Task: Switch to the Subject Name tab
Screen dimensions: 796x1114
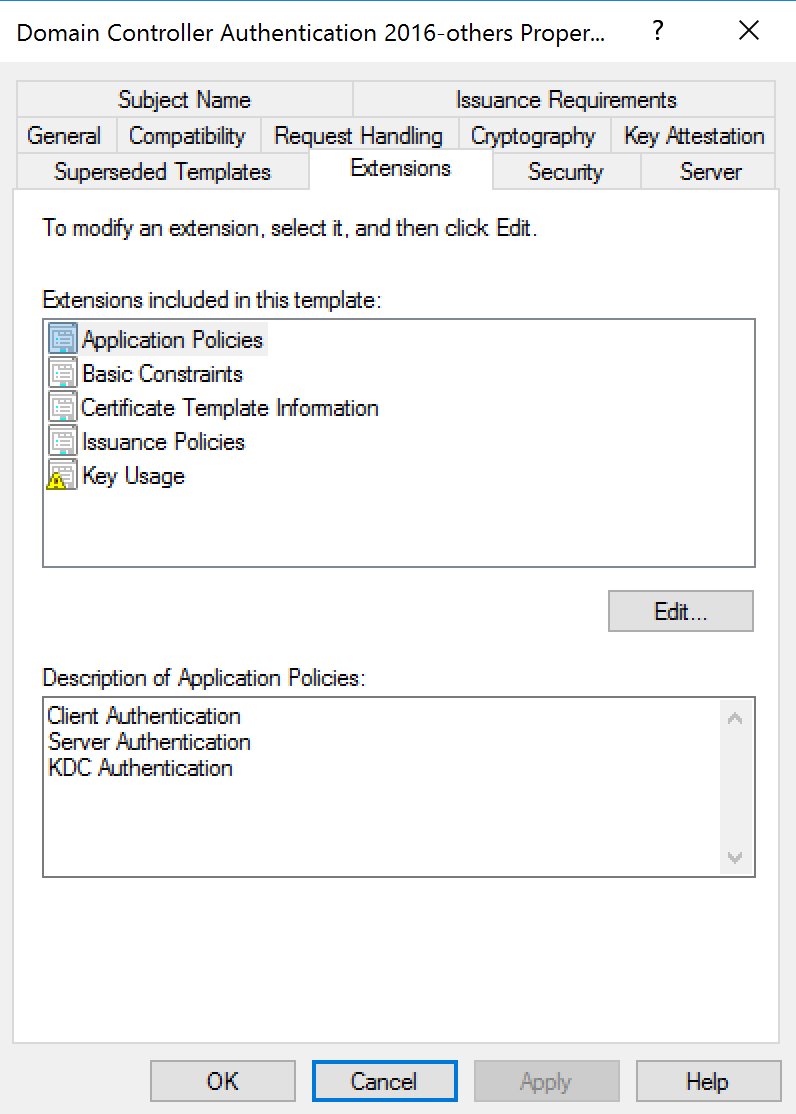Action: pos(185,99)
